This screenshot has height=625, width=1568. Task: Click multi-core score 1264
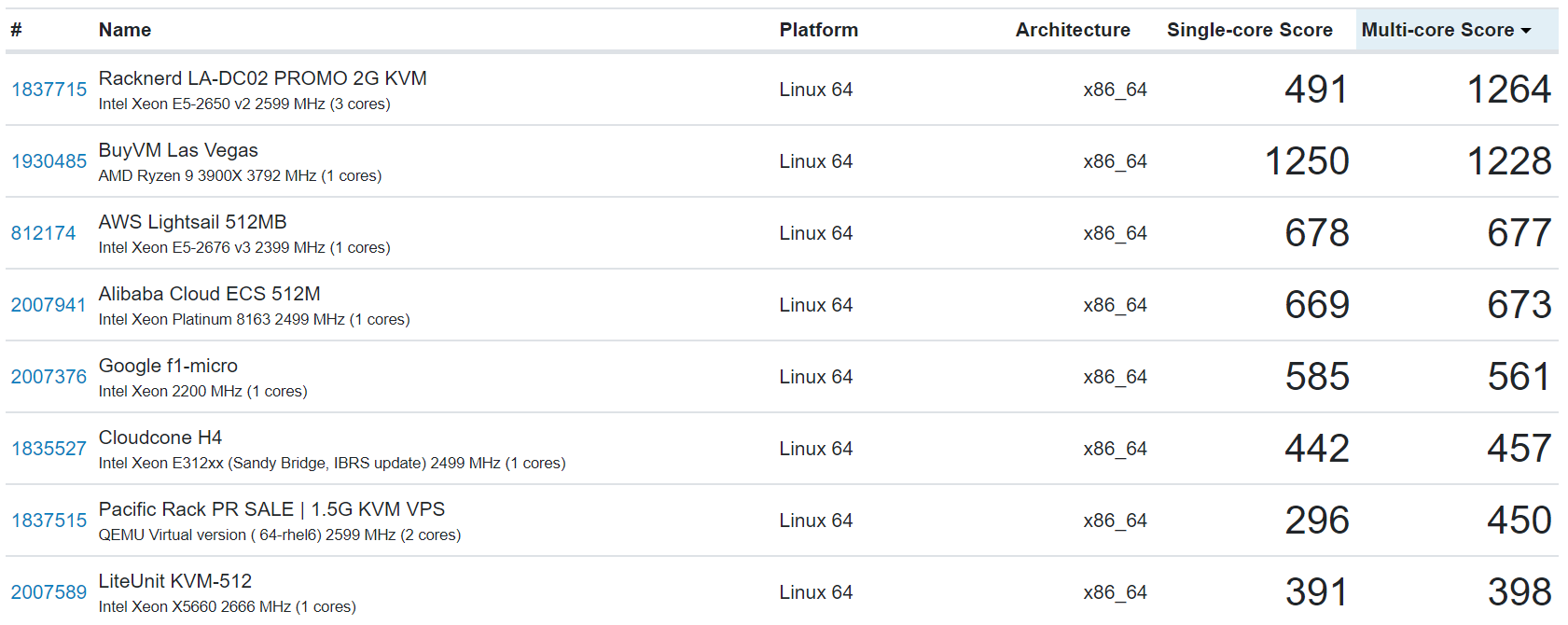(1509, 90)
